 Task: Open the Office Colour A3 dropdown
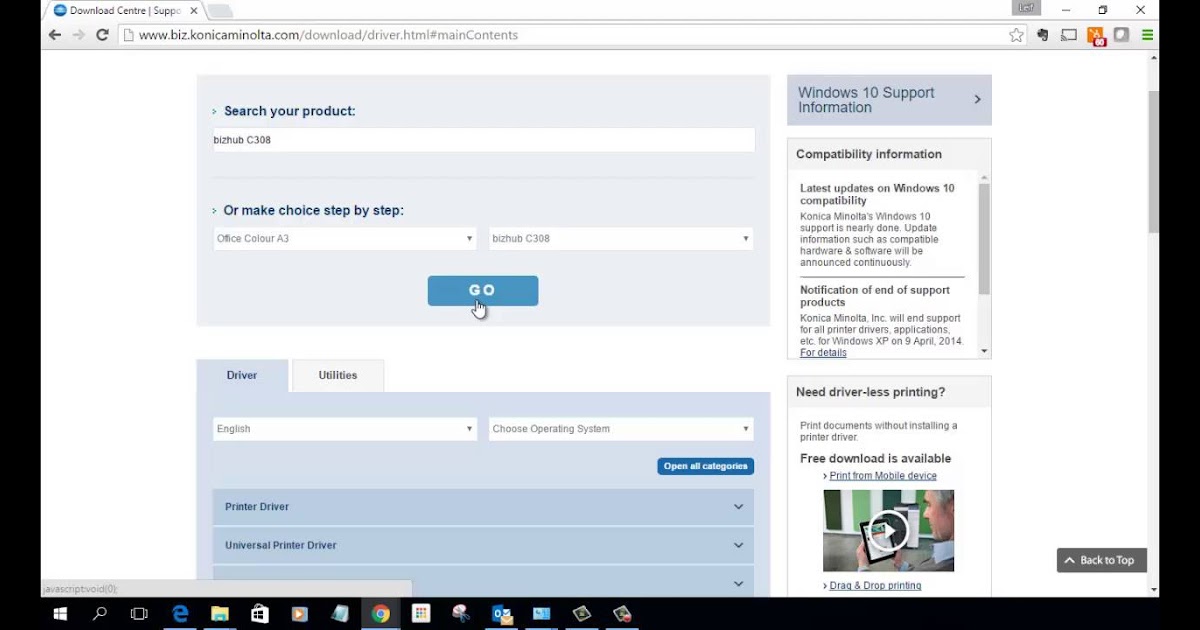click(345, 239)
